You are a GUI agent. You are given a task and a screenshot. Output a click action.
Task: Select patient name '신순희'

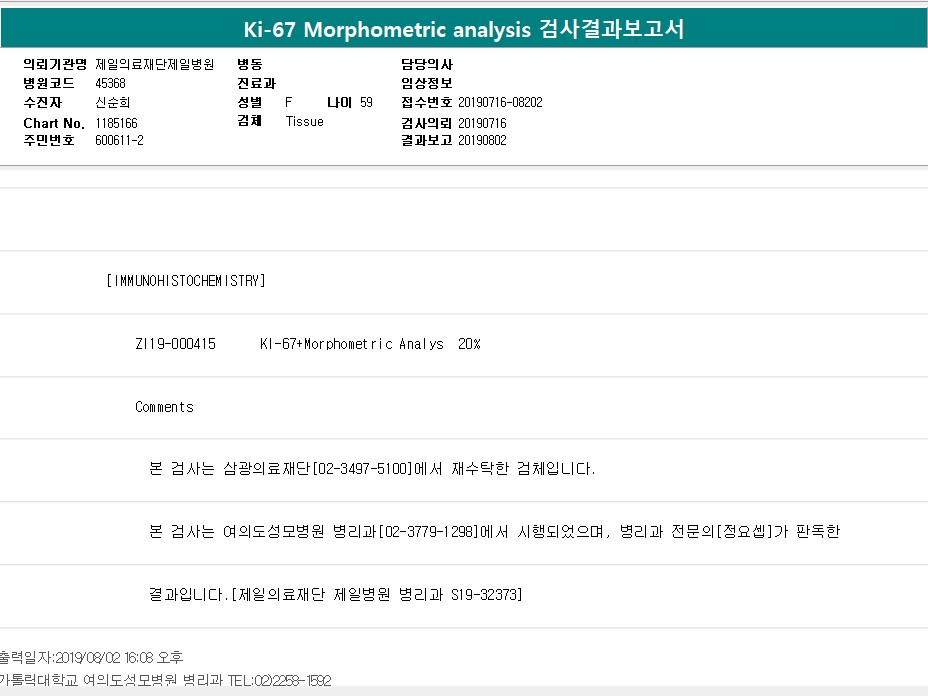(x=112, y=102)
